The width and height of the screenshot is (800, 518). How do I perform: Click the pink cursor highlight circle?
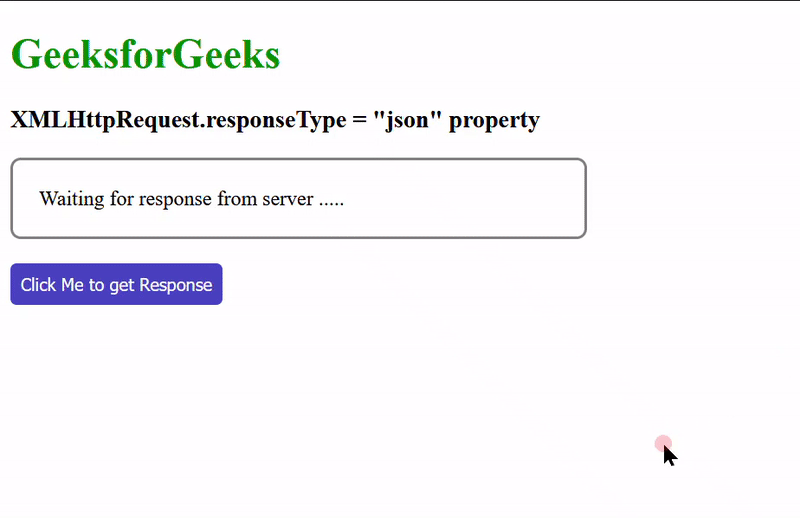pyautogui.click(x=663, y=443)
